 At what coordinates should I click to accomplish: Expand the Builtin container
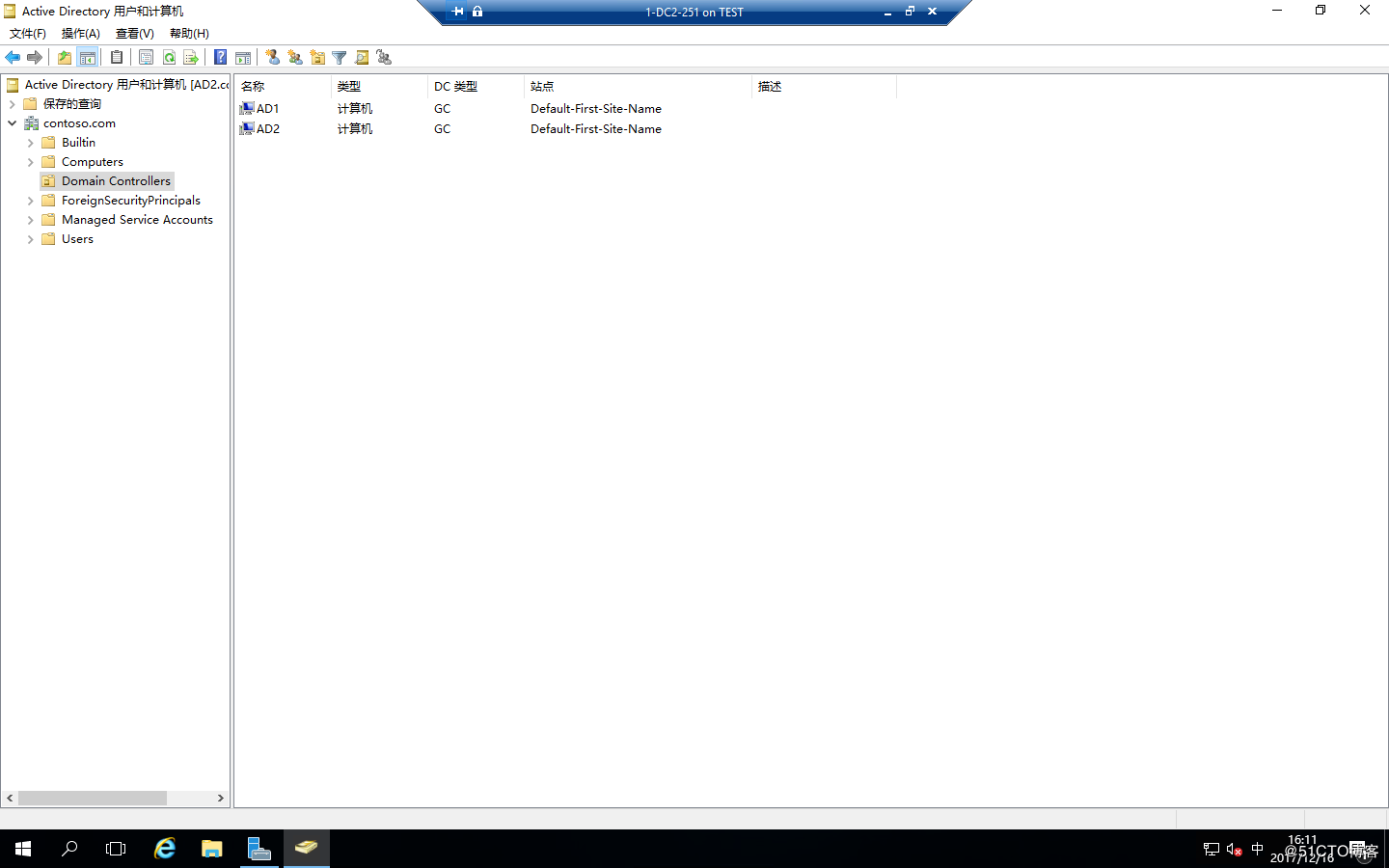pyautogui.click(x=30, y=143)
